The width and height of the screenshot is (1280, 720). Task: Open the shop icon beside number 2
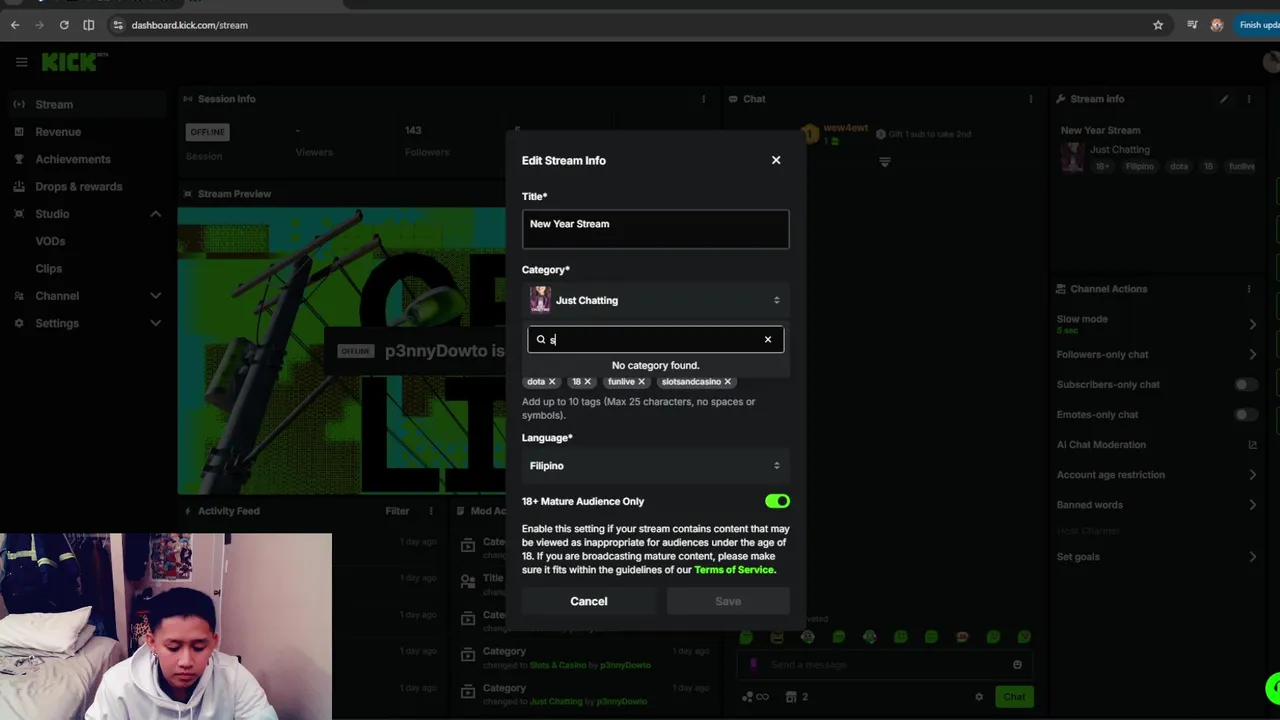point(791,697)
